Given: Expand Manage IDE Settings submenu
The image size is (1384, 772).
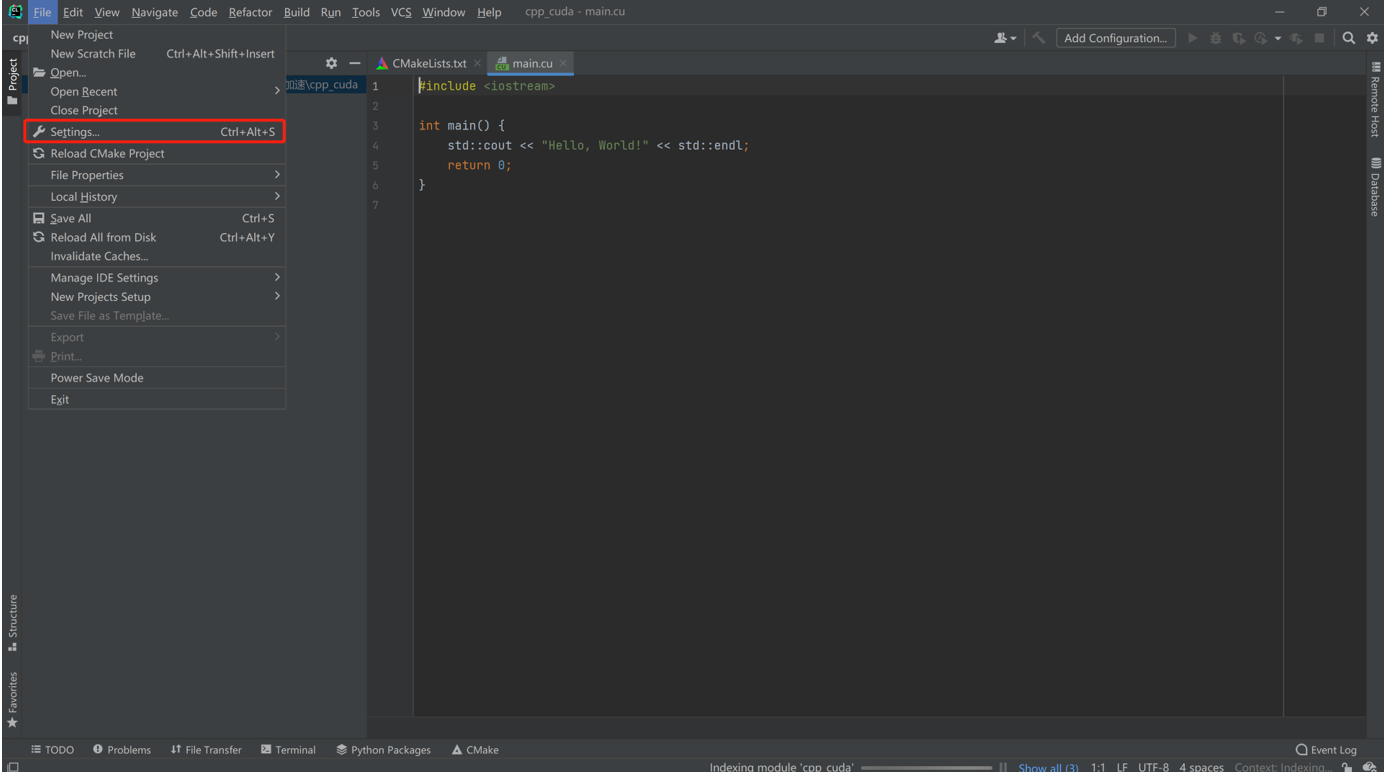Looking at the screenshot, I should (156, 278).
